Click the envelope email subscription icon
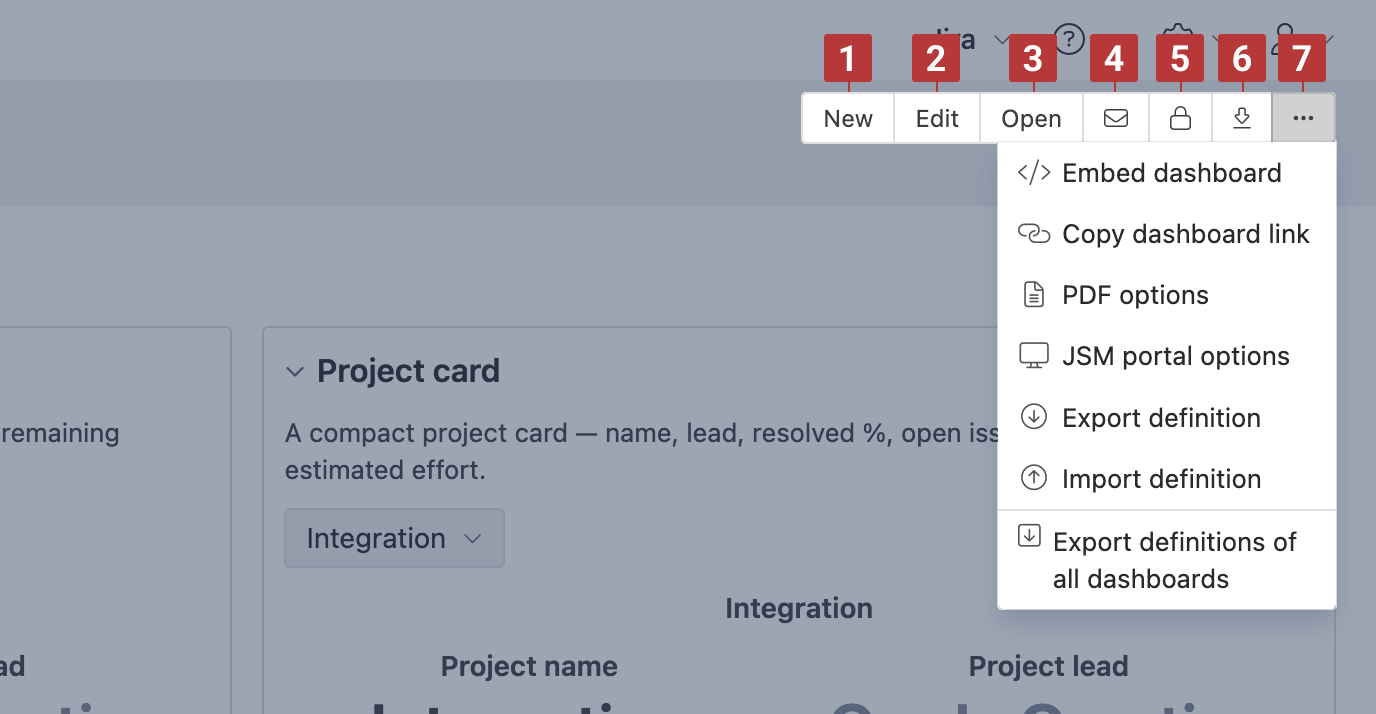 point(1116,118)
